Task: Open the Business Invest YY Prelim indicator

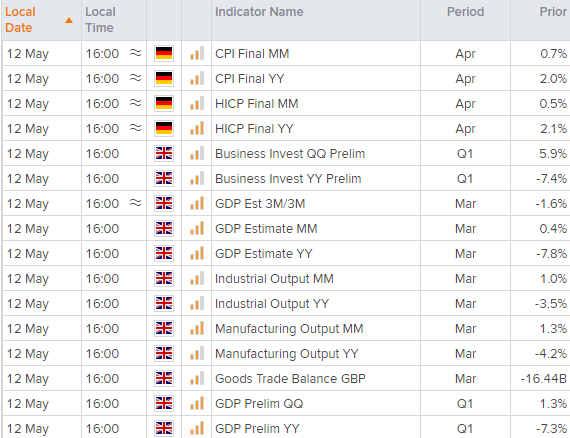Action: (x=288, y=178)
